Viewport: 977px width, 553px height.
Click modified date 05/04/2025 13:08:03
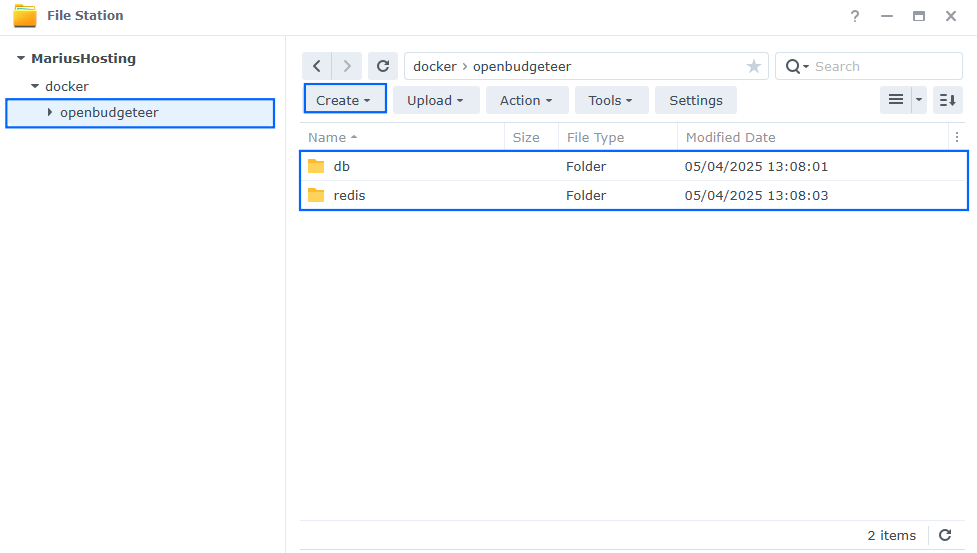pyautogui.click(x=756, y=195)
